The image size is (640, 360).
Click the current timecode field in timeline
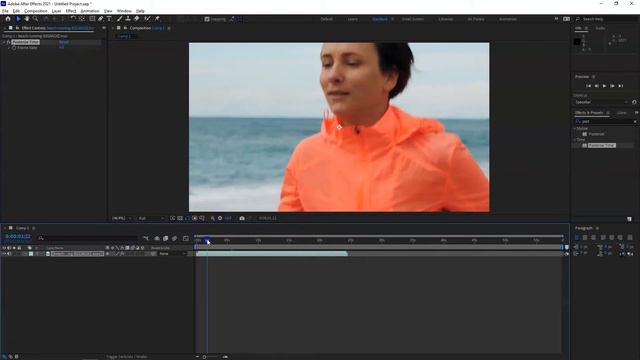click(18, 236)
